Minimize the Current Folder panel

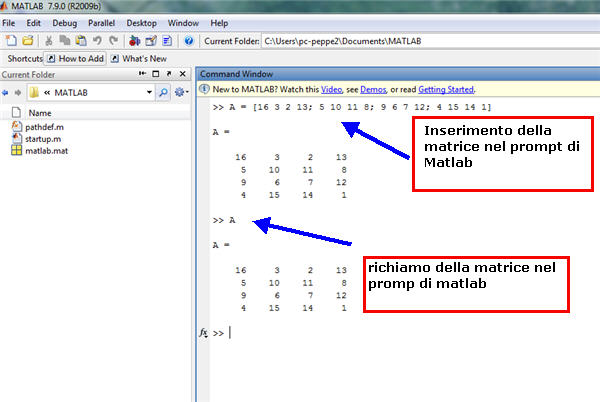coord(142,73)
